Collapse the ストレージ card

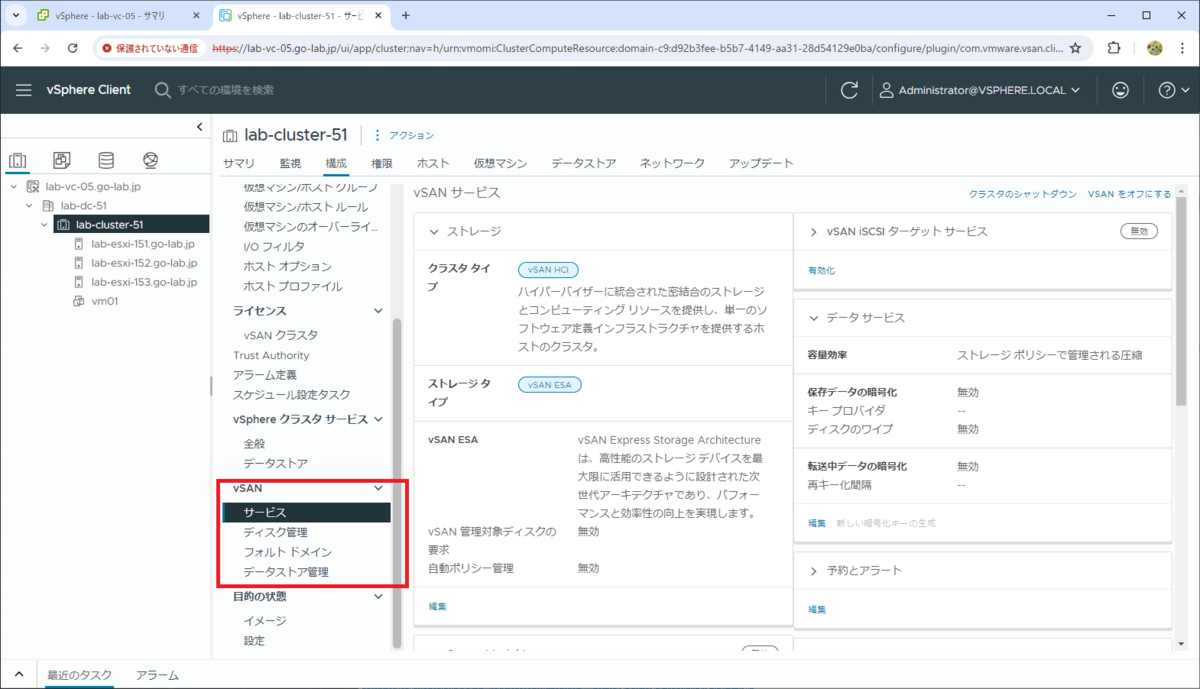click(x=434, y=231)
